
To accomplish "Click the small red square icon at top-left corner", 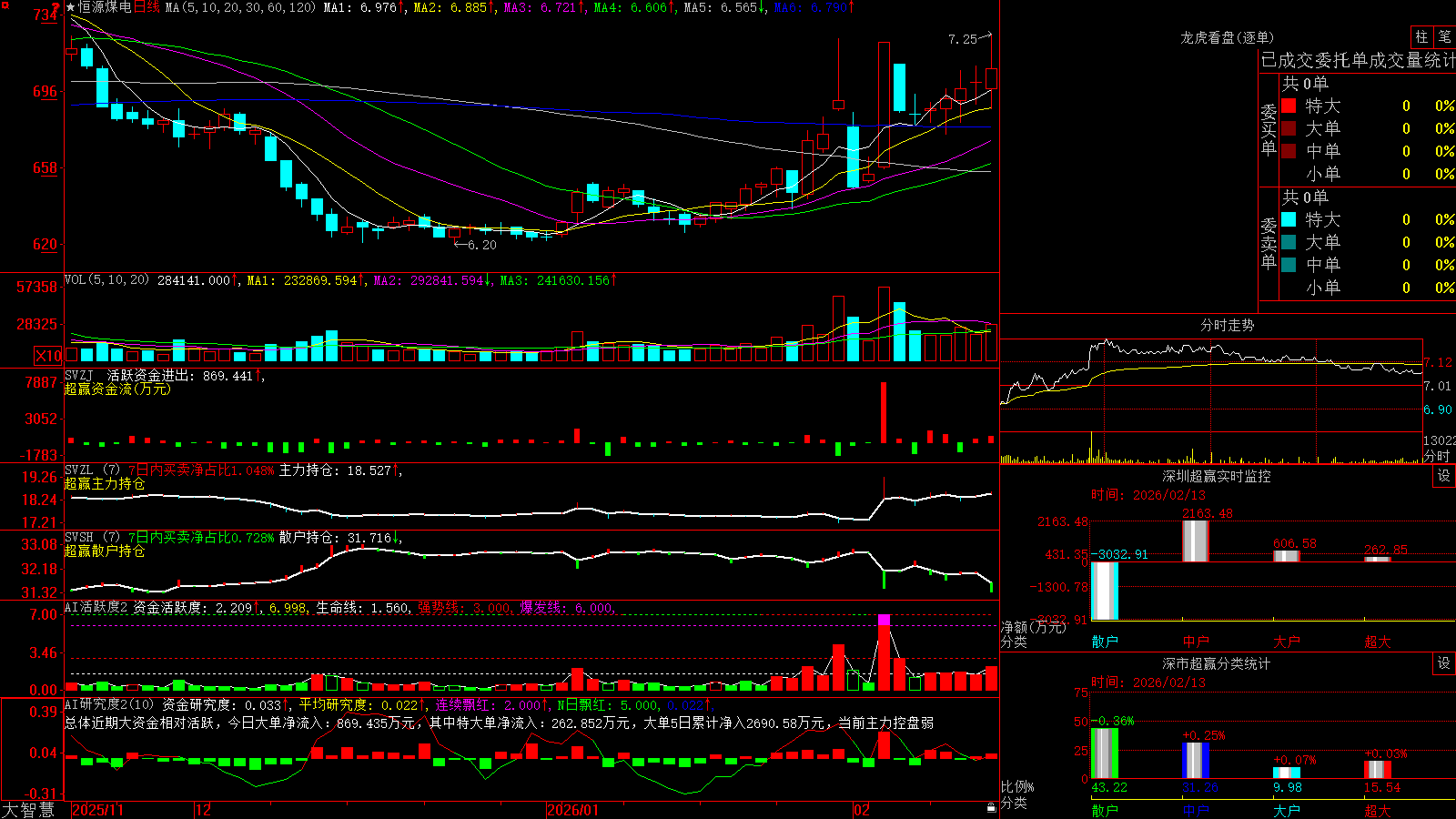I will (x=5, y=5).
